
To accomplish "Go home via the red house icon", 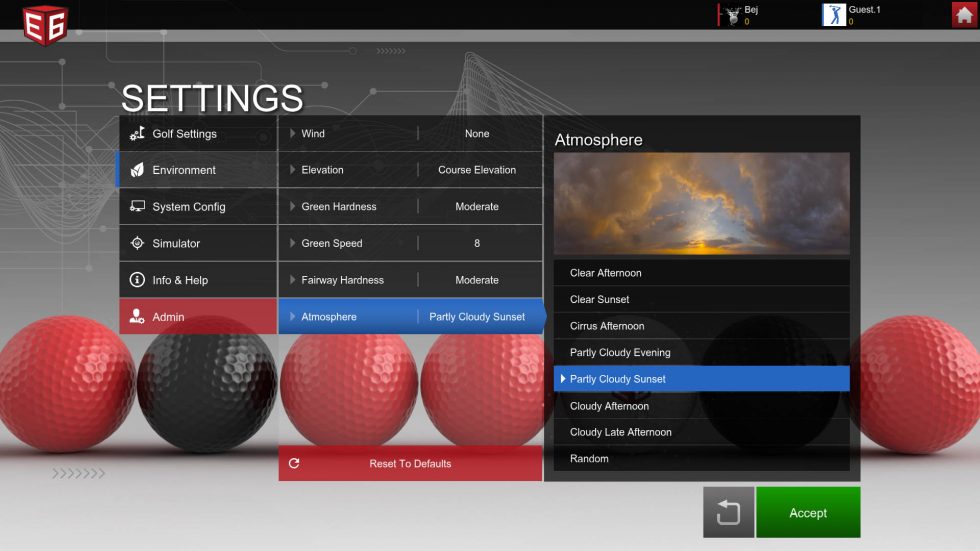I will pos(964,14).
